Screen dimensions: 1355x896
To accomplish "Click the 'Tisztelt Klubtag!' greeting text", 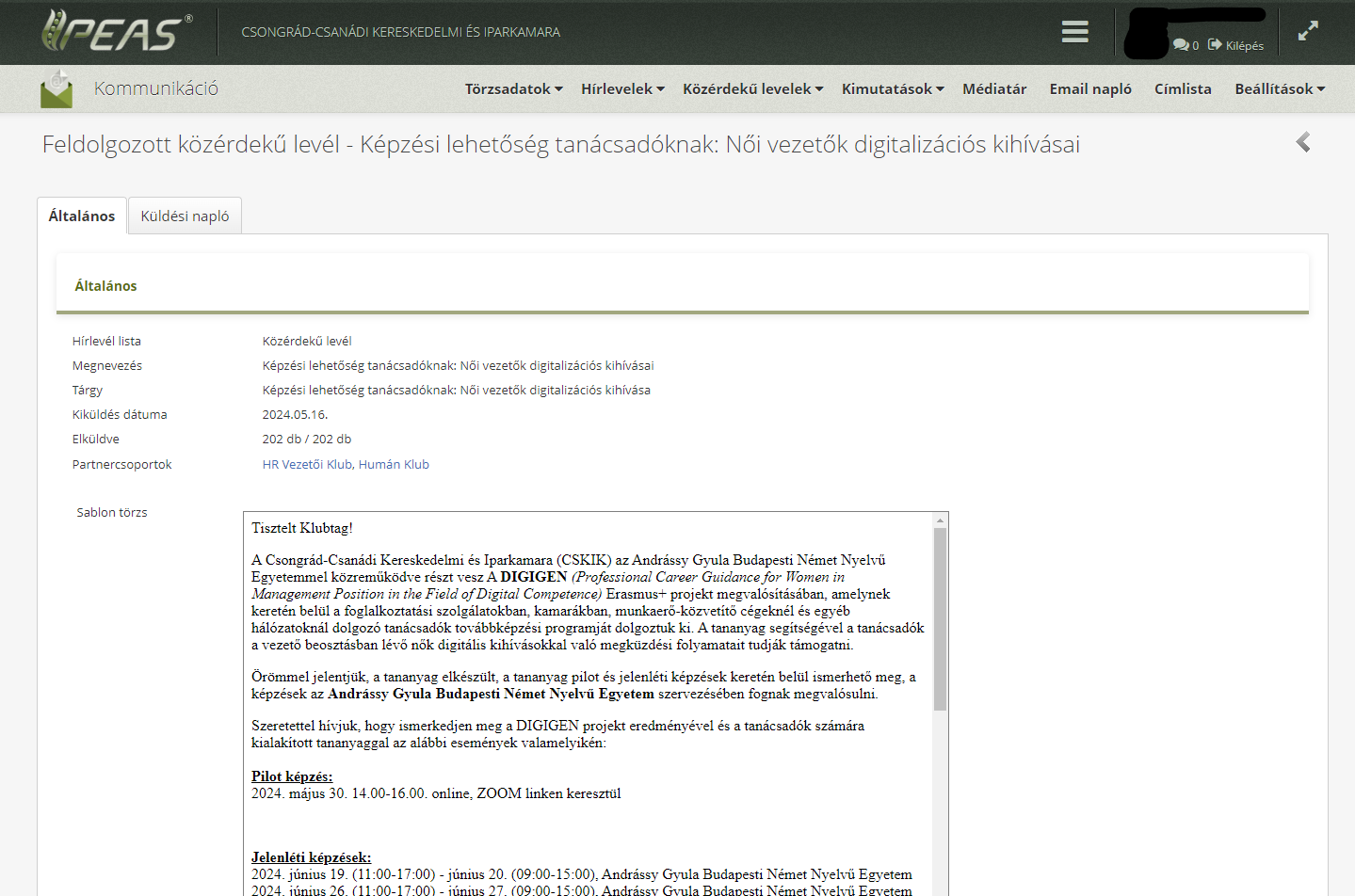I will 302,528.
